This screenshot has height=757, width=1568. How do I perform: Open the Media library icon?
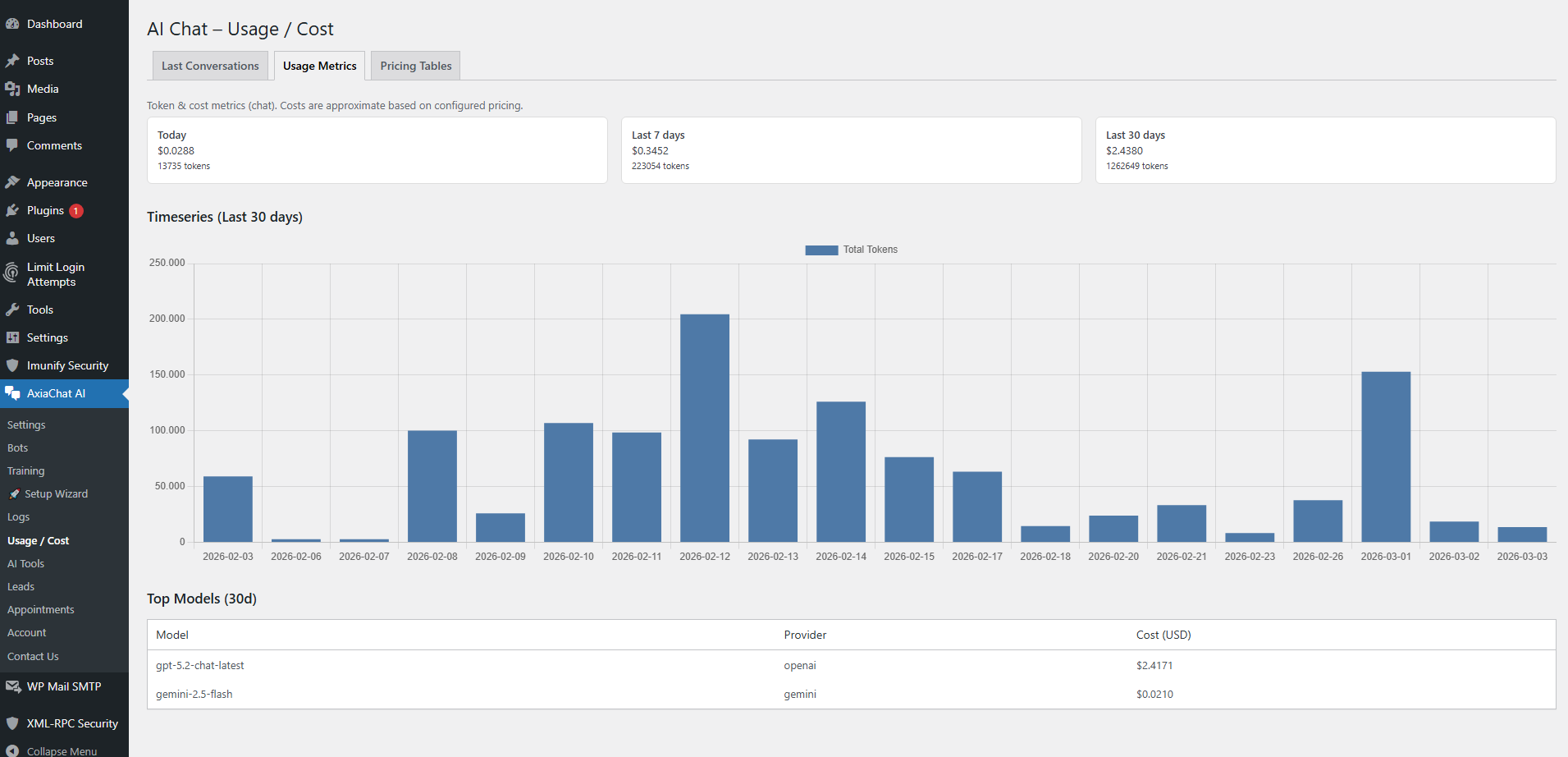[13, 89]
